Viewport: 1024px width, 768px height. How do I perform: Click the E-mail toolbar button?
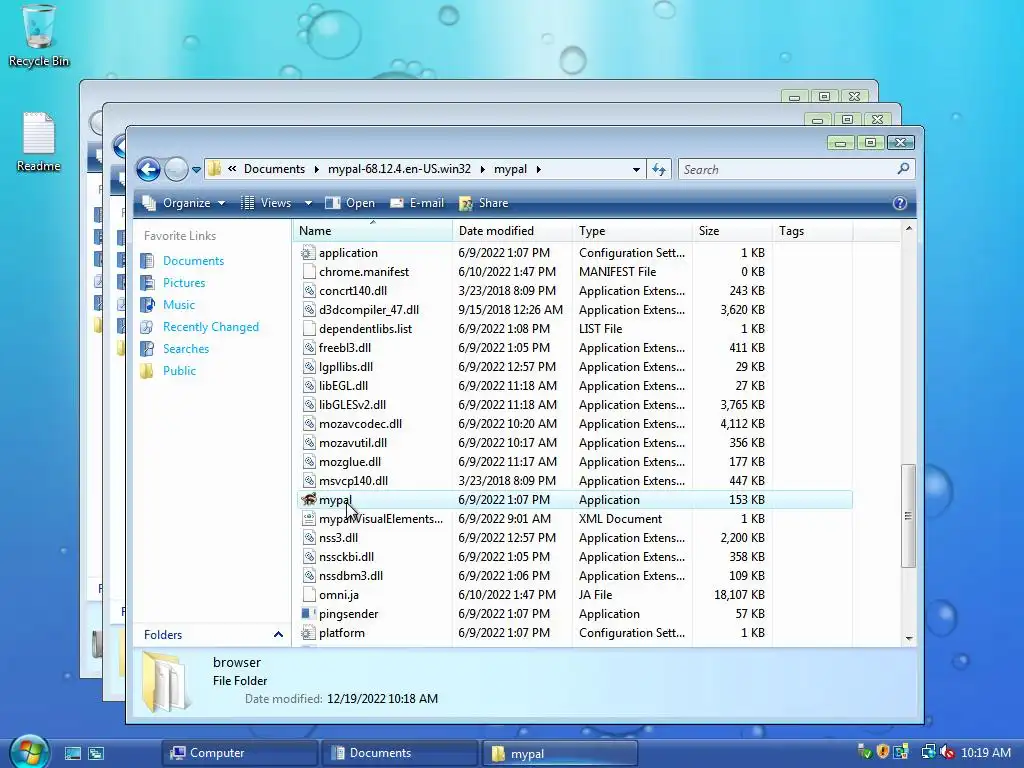click(x=417, y=203)
